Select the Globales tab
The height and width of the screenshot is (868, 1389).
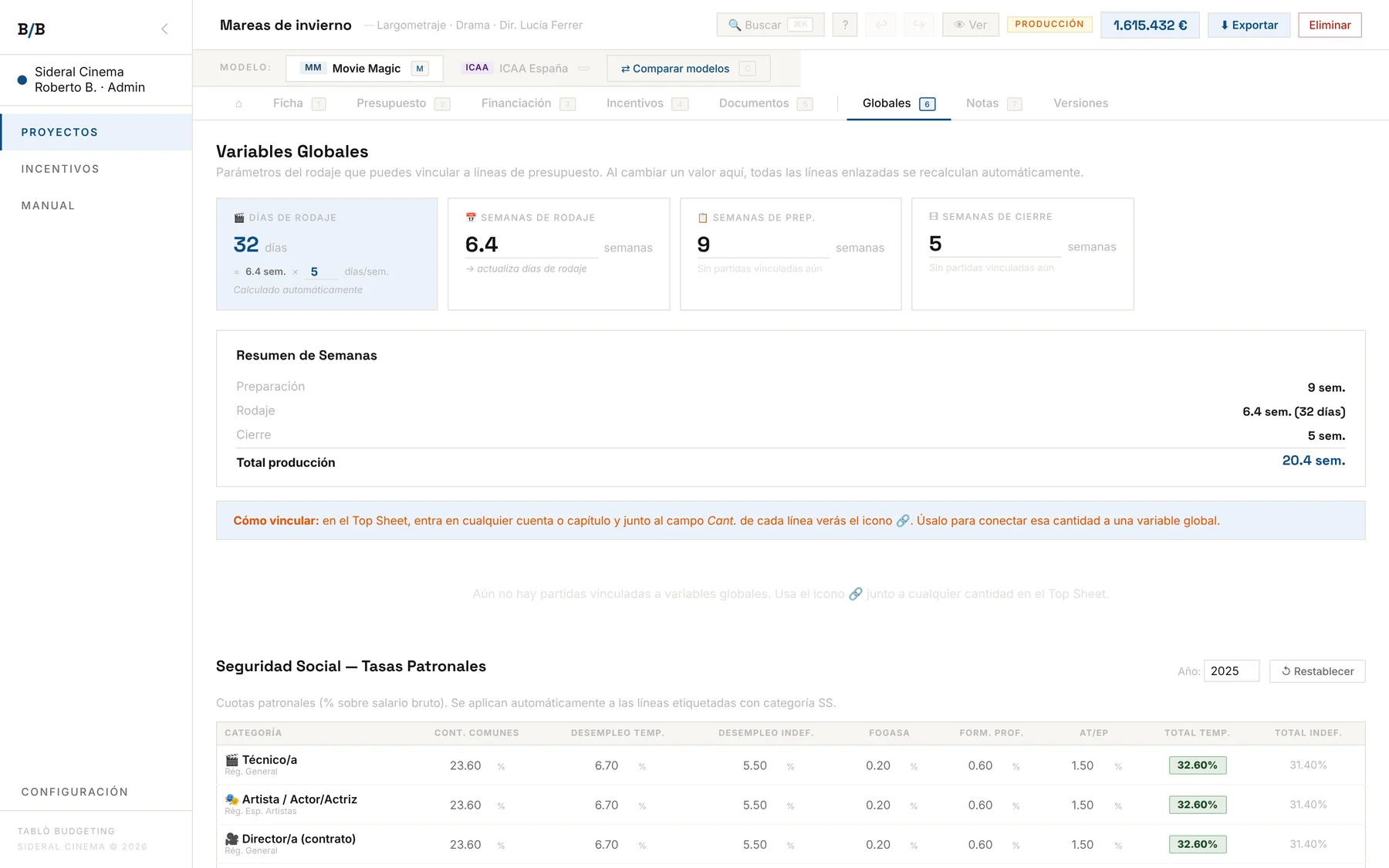click(x=898, y=103)
